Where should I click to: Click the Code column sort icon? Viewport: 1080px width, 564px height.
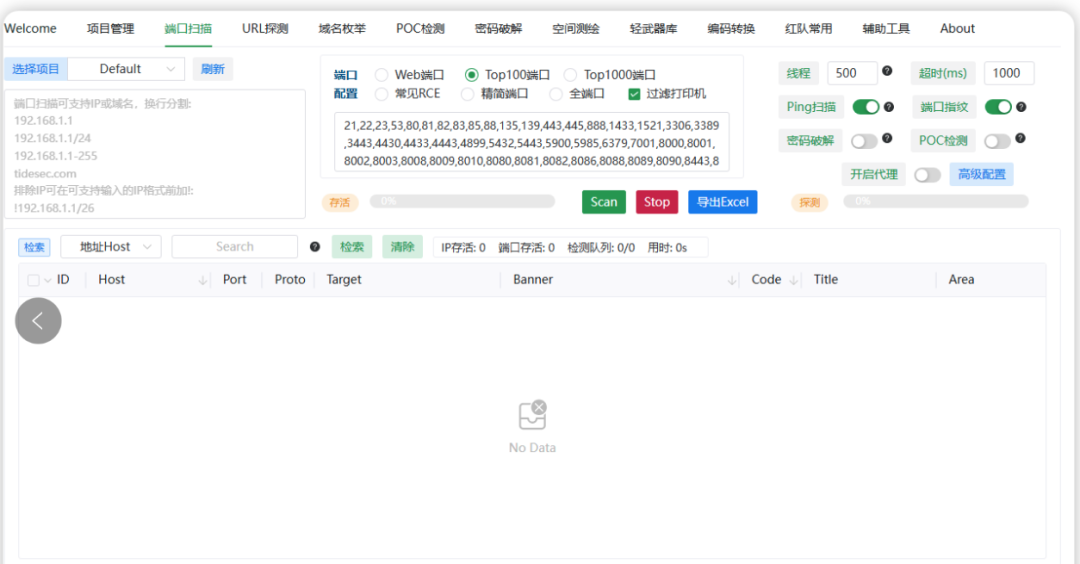point(793,280)
